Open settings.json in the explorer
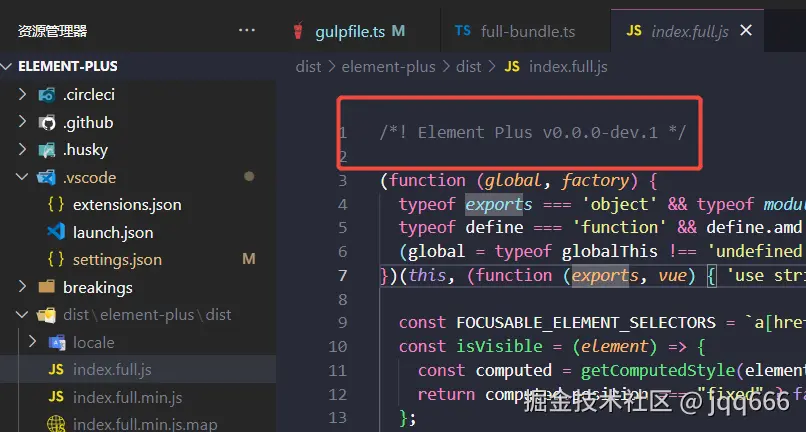Image resolution: width=806 pixels, height=432 pixels. coord(117,260)
